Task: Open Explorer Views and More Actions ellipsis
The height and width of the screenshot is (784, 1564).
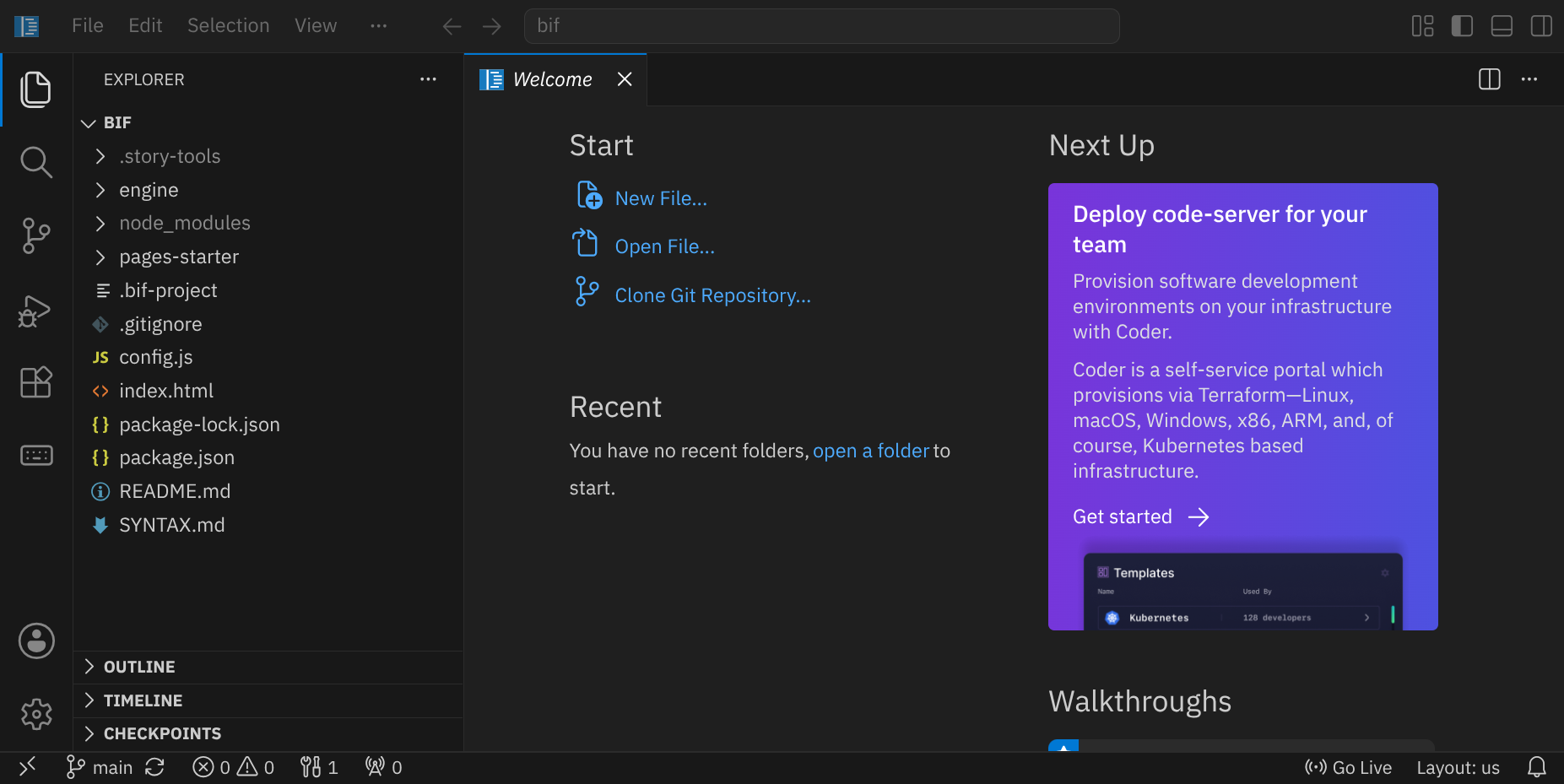Action: [429, 79]
